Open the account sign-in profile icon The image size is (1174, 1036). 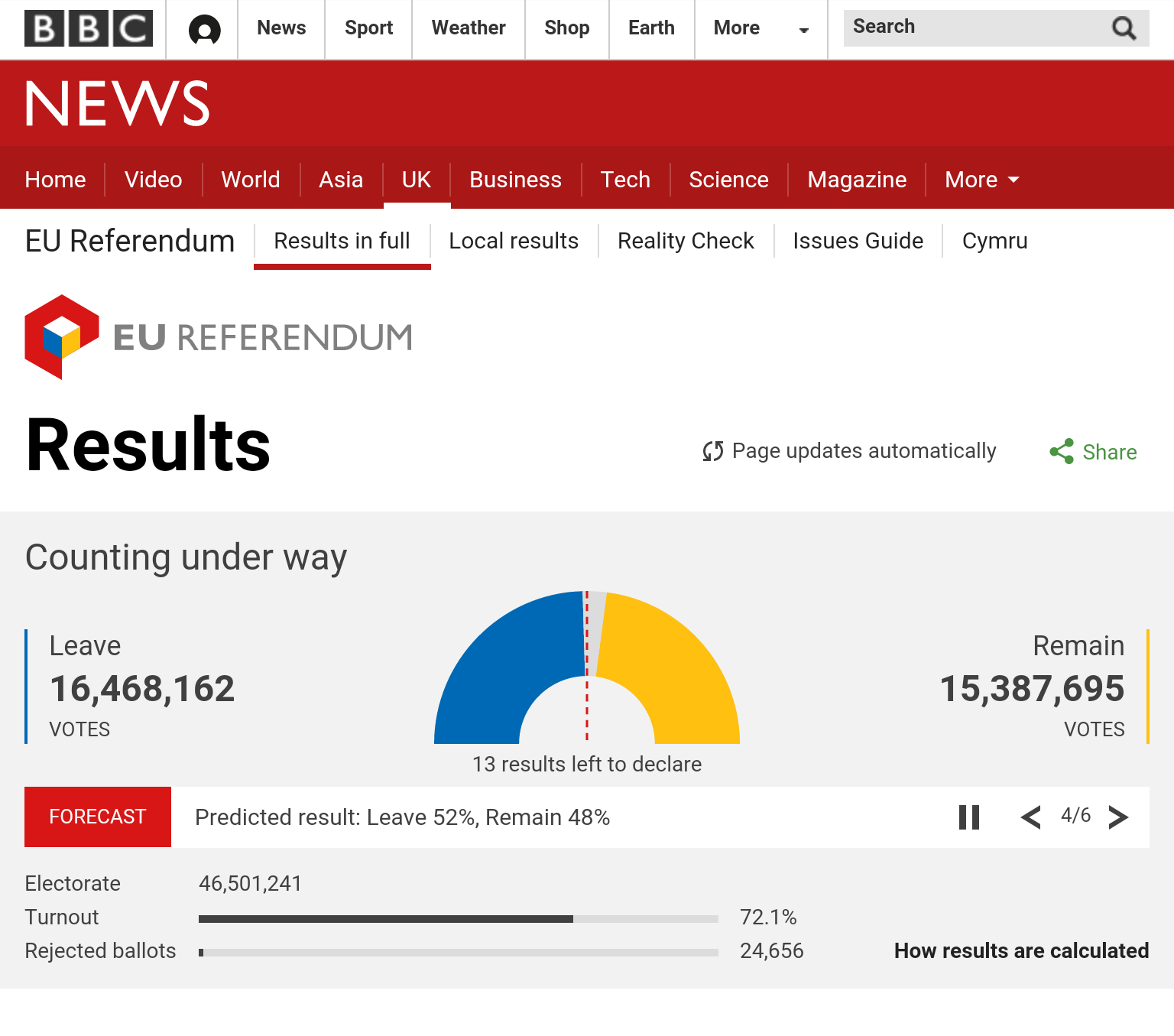click(x=204, y=30)
